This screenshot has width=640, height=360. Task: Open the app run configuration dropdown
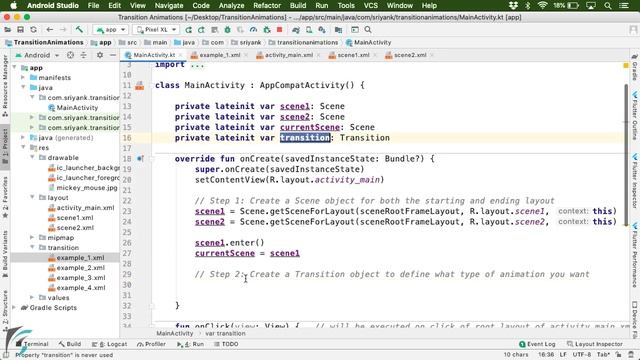(111, 30)
